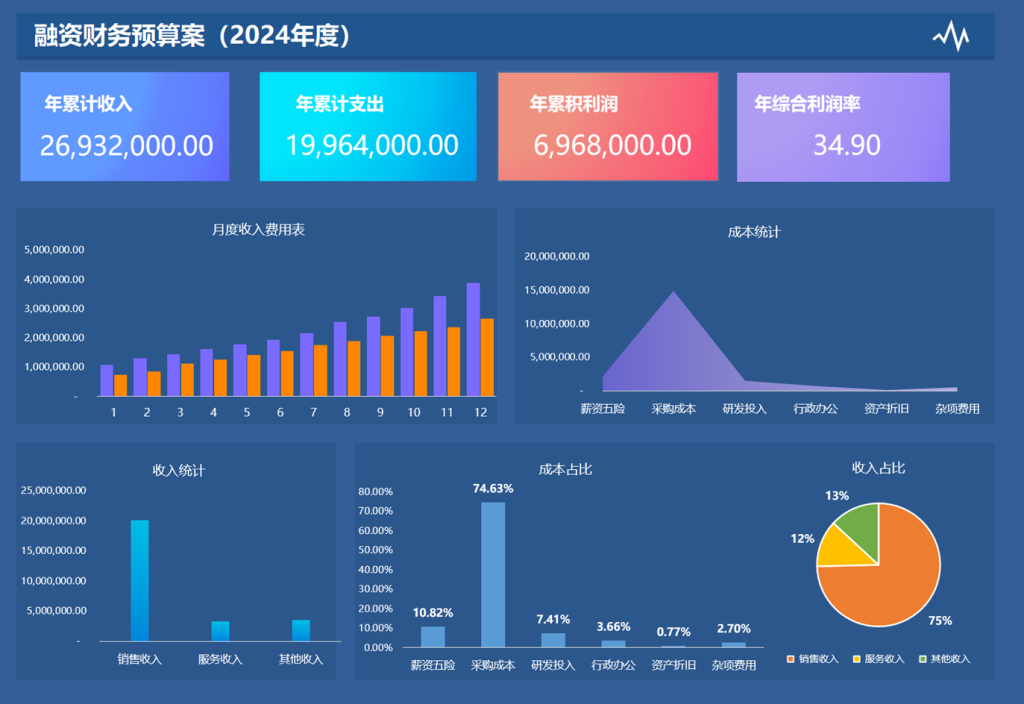The height and width of the screenshot is (704, 1024).
Task: Click the pulse waveform icon in header
Action: (x=950, y=36)
